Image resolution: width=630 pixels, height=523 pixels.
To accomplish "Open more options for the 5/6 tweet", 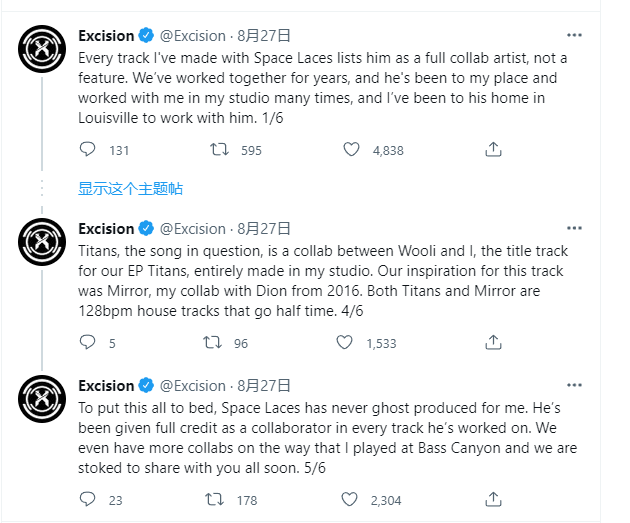I will pyautogui.click(x=574, y=385).
